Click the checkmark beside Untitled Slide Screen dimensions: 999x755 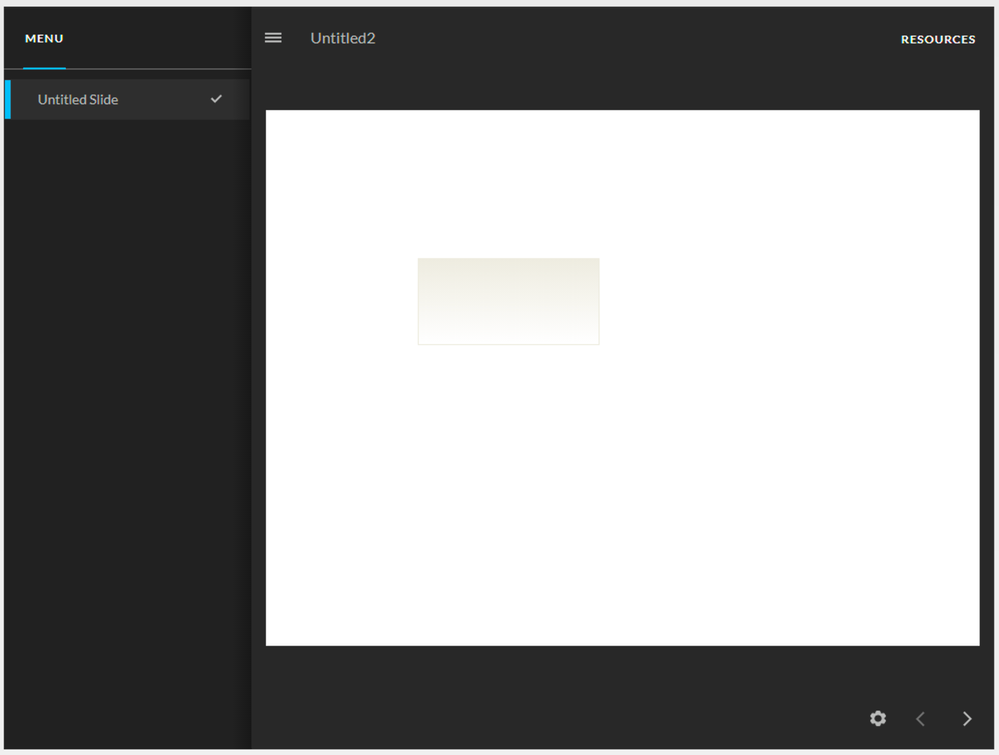coord(217,99)
